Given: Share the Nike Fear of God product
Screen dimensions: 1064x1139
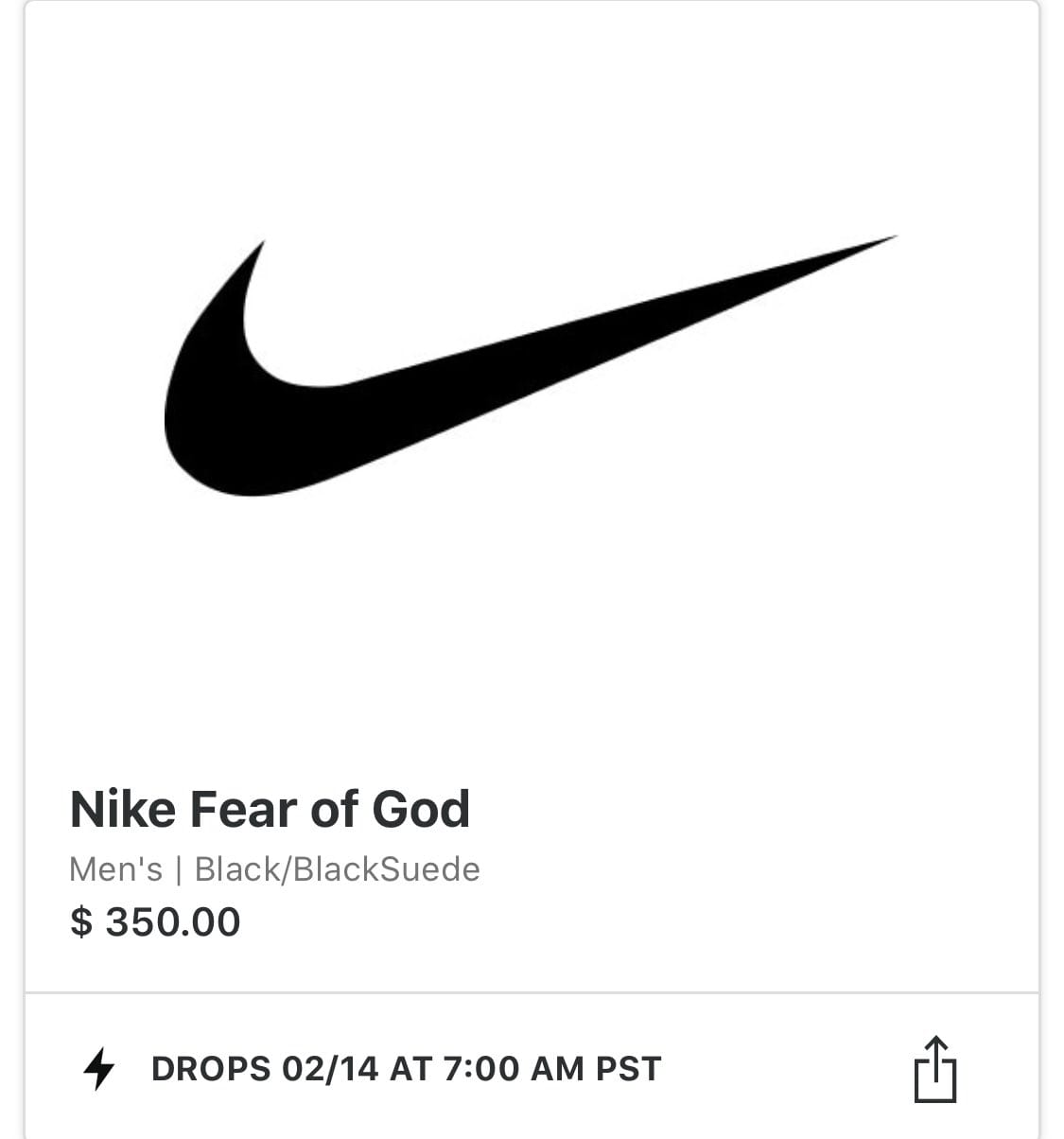Looking at the screenshot, I should (934, 1070).
